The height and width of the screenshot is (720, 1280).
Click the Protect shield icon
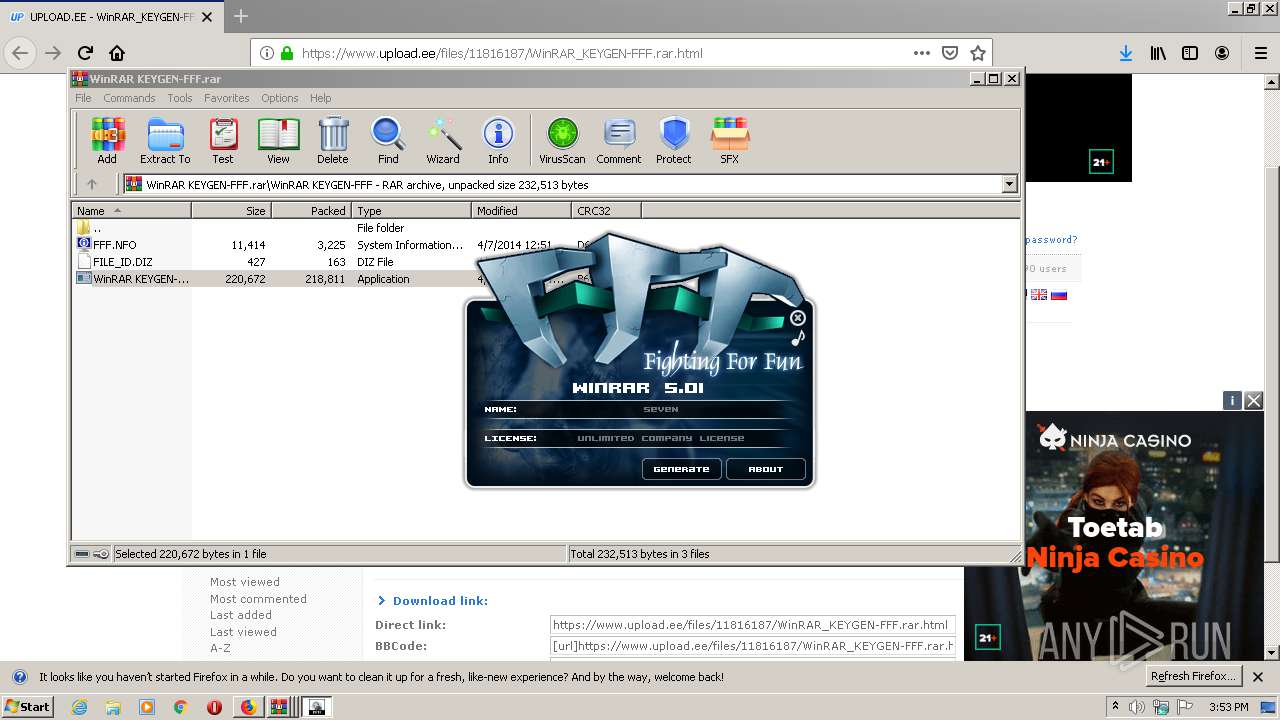(x=674, y=140)
